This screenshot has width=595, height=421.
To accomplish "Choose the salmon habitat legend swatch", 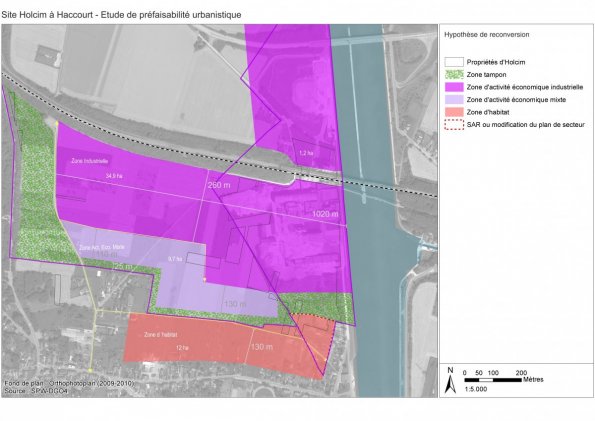I will [x=454, y=112].
